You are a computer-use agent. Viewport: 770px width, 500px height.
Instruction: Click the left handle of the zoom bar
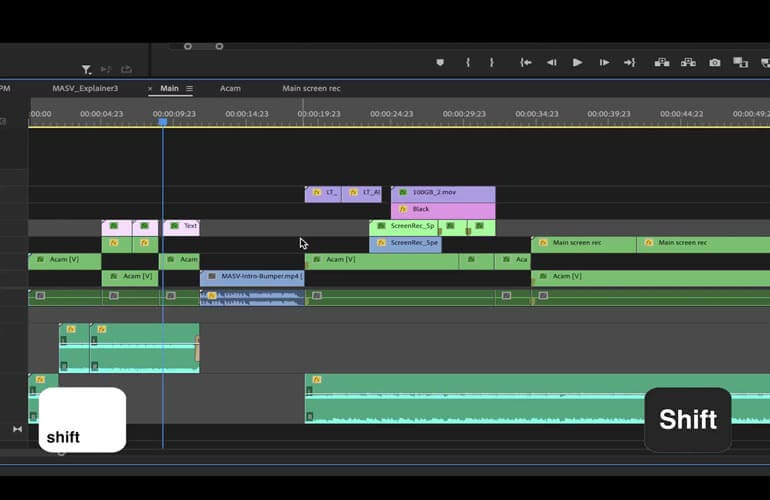point(188,46)
